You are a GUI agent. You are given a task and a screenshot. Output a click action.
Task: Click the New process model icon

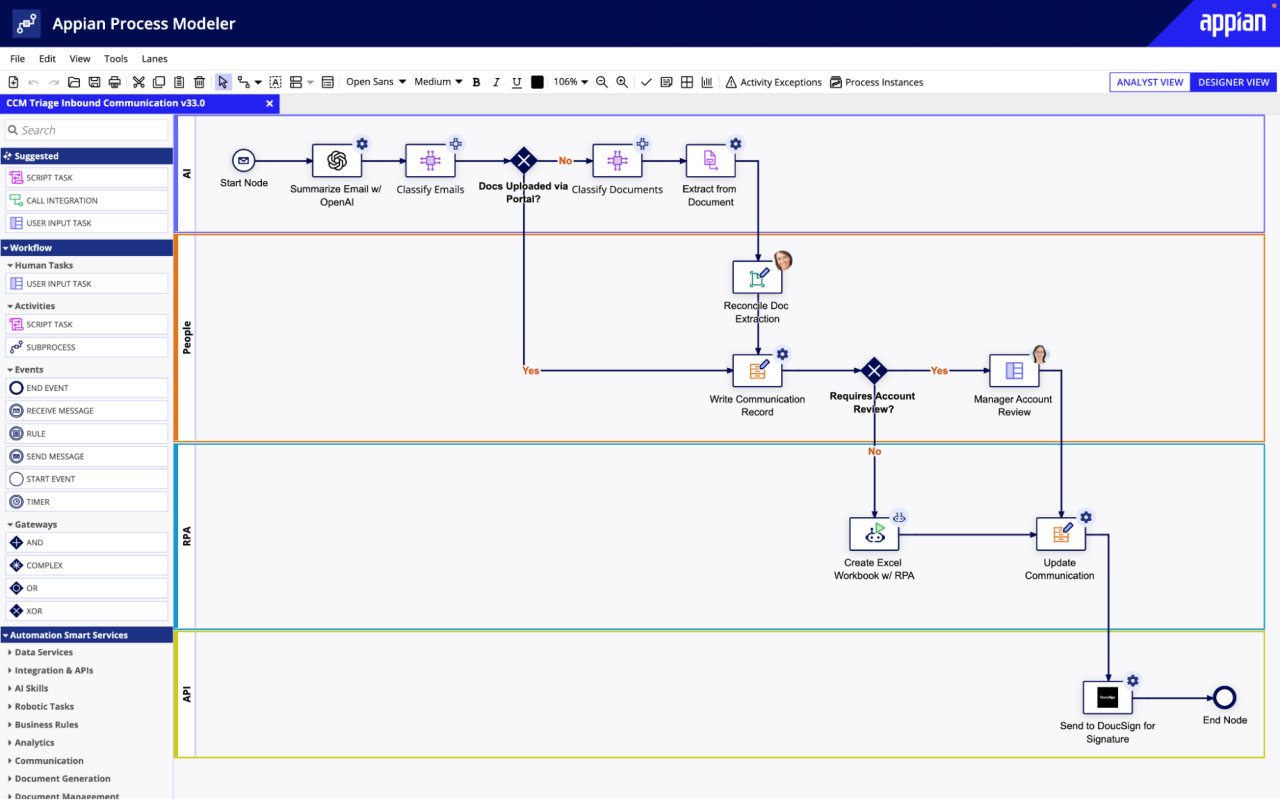[14, 82]
